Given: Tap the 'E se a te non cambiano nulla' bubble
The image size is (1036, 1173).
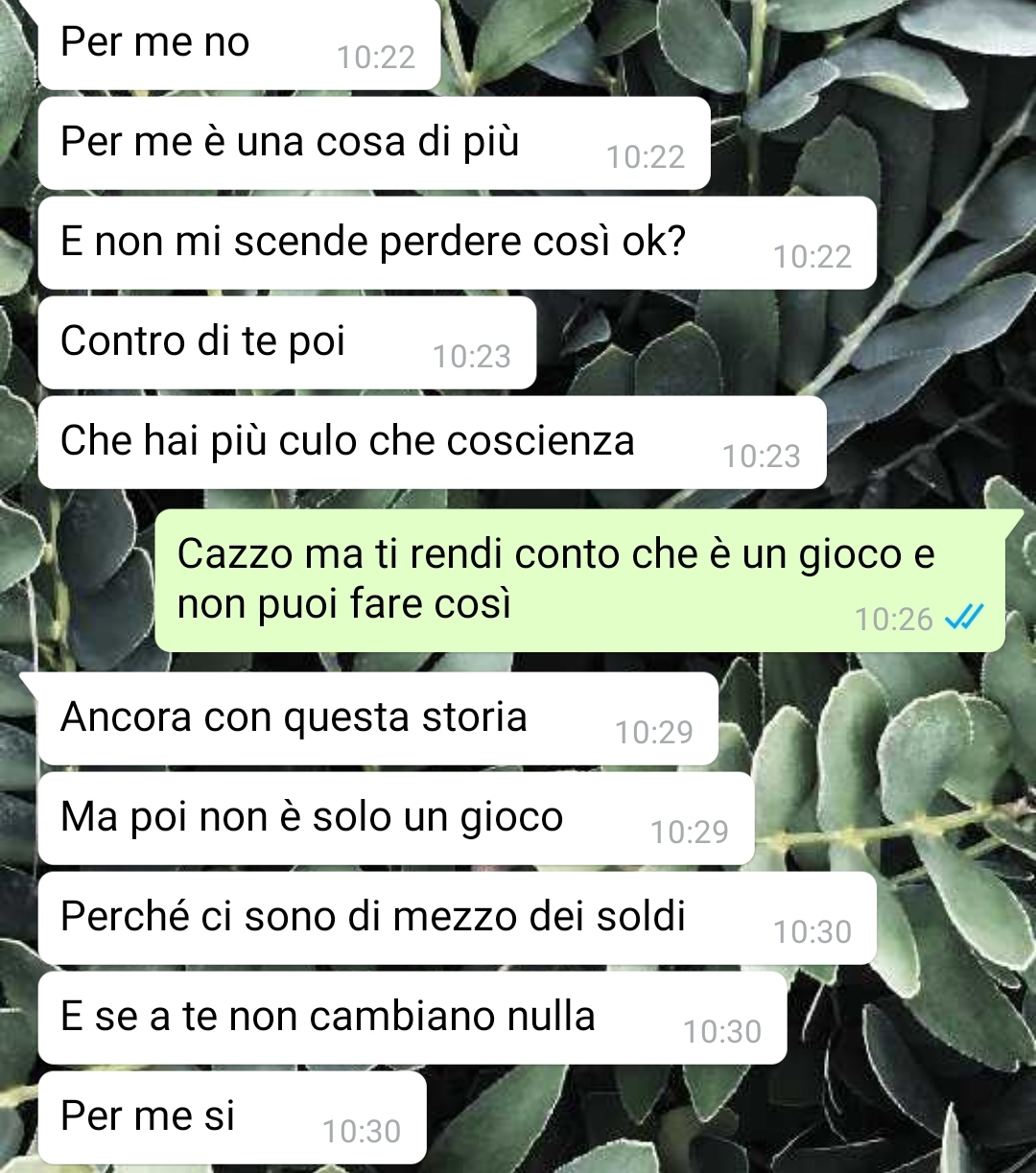Looking at the screenshot, I should point(412,1018).
